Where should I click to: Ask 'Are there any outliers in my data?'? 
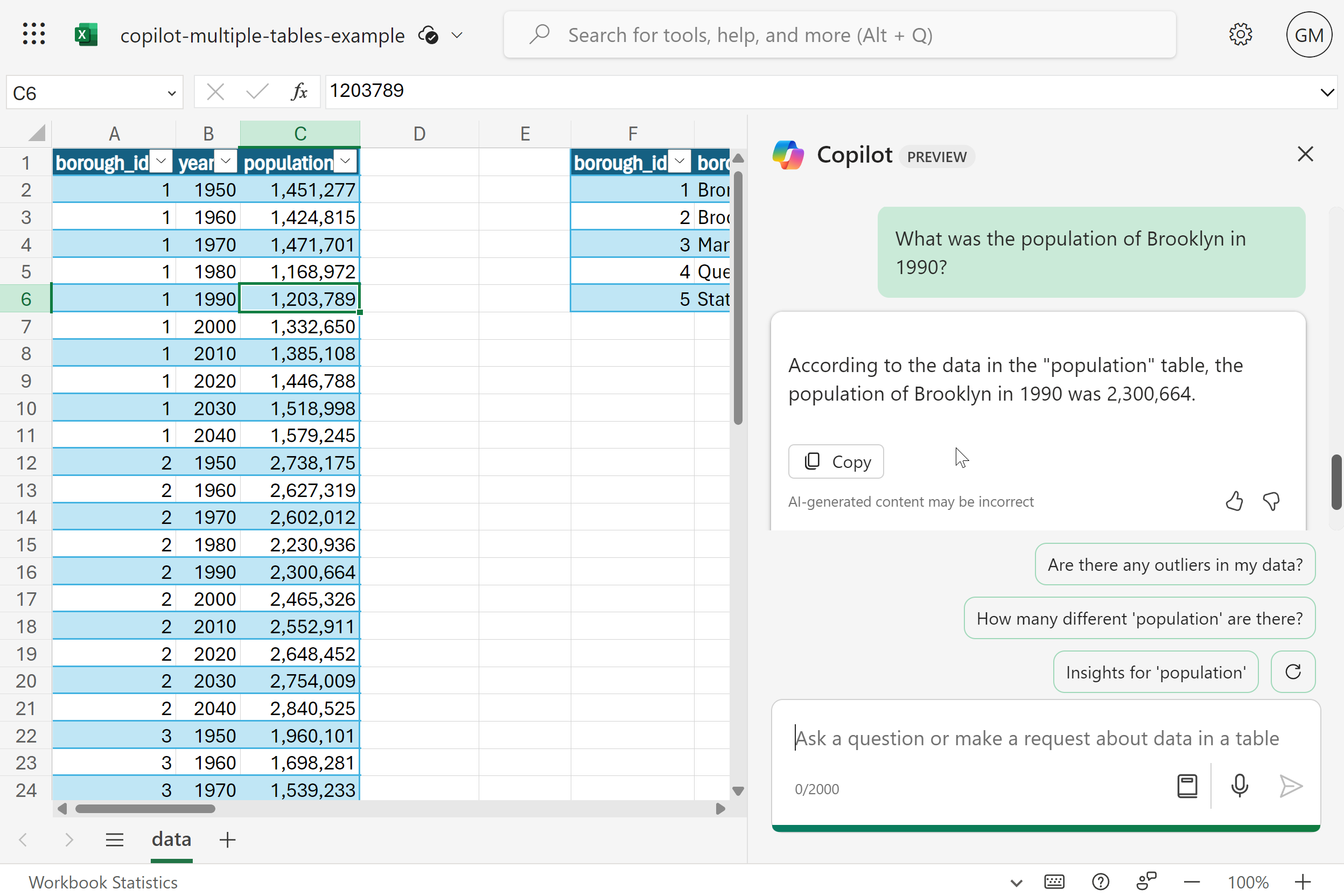[x=1174, y=564]
